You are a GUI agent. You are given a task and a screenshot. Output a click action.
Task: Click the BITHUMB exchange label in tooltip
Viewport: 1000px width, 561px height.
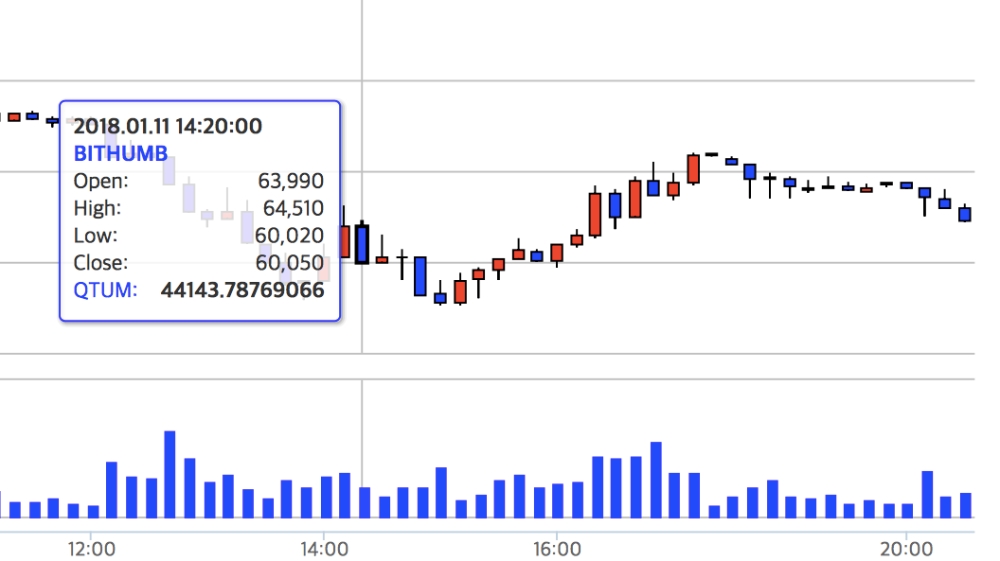tap(120, 154)
